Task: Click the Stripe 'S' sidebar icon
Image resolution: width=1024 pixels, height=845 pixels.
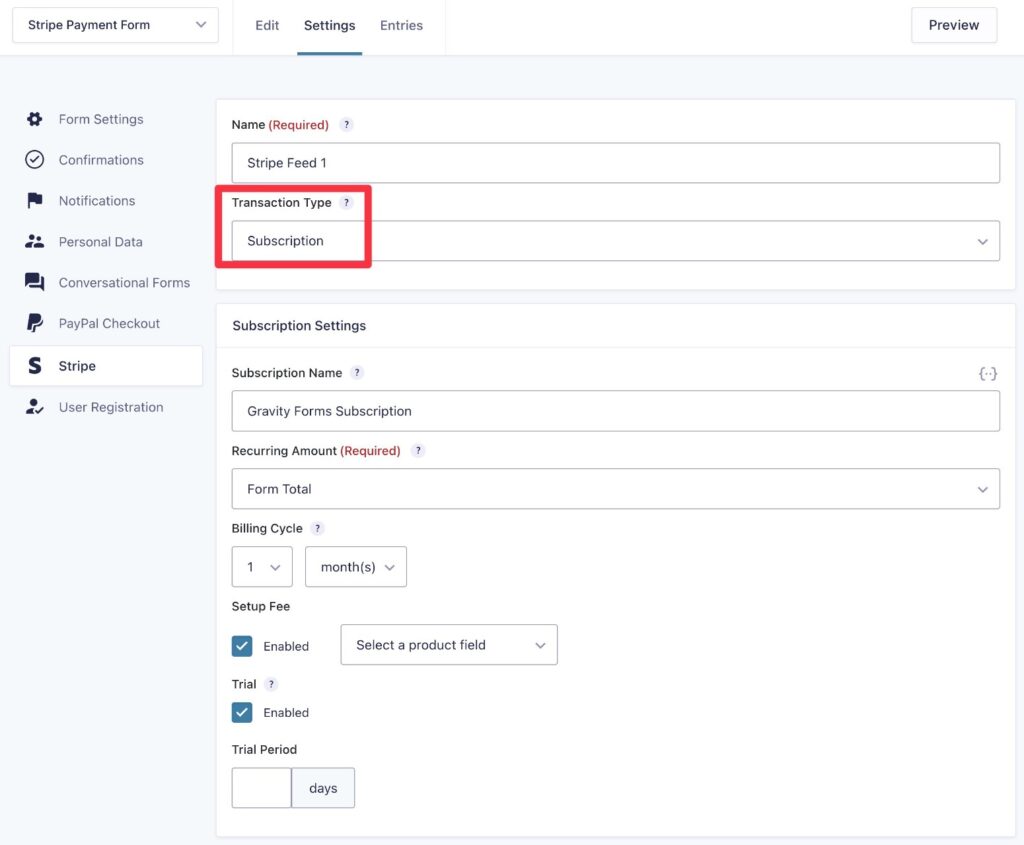Action: coord(33,365)
